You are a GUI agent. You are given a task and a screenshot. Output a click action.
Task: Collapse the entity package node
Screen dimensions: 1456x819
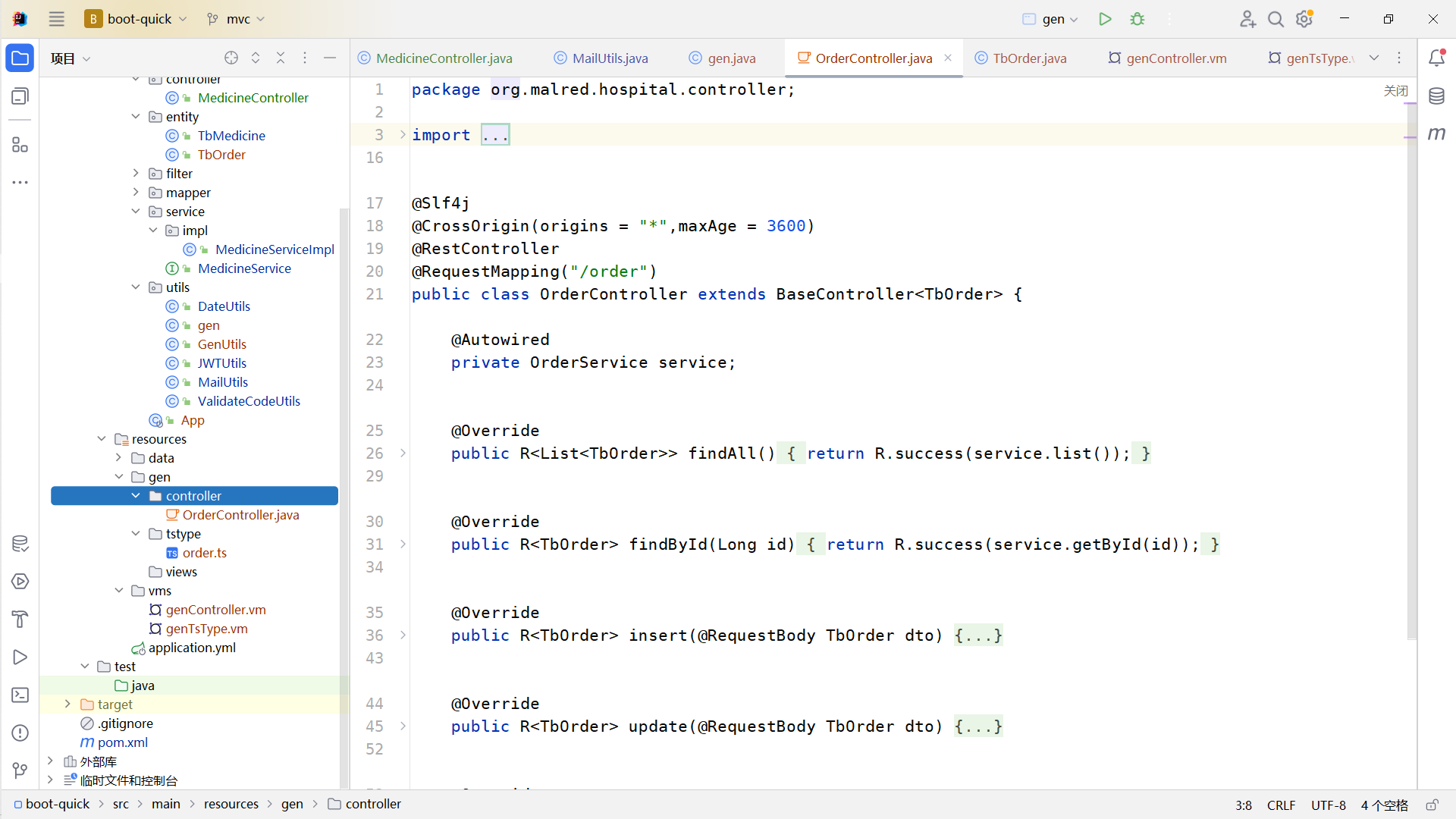[136, 116]
